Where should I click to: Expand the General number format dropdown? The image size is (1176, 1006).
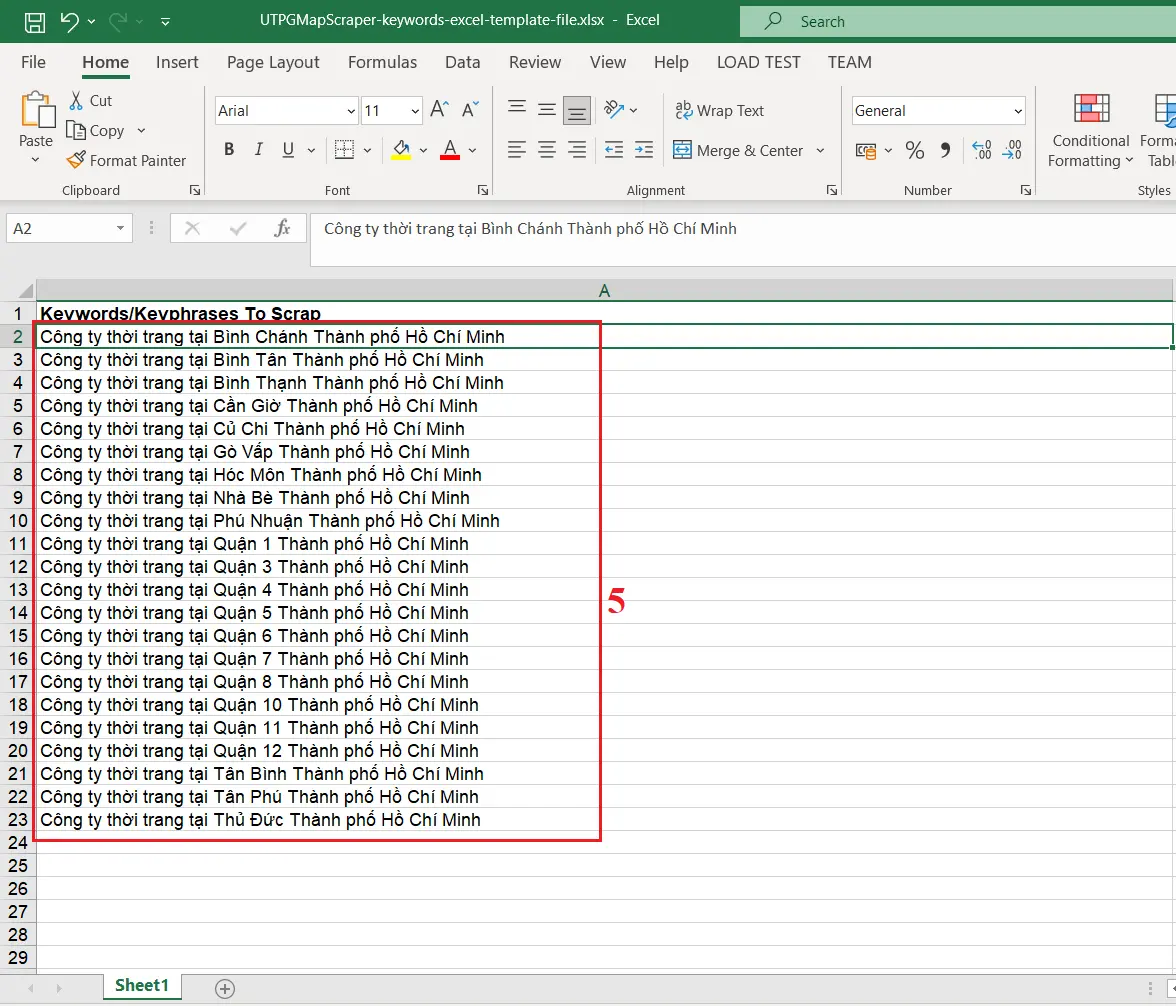click(1018, 111)
